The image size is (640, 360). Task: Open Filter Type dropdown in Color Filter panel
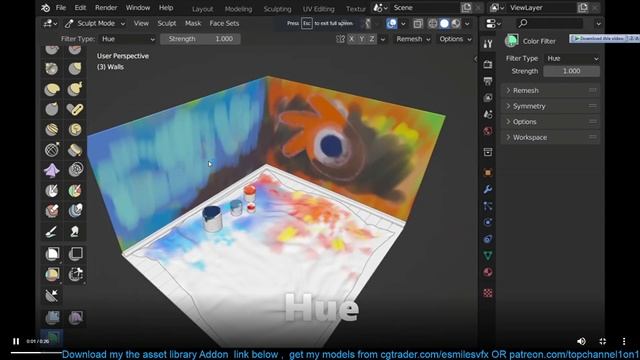coord(572,58)
